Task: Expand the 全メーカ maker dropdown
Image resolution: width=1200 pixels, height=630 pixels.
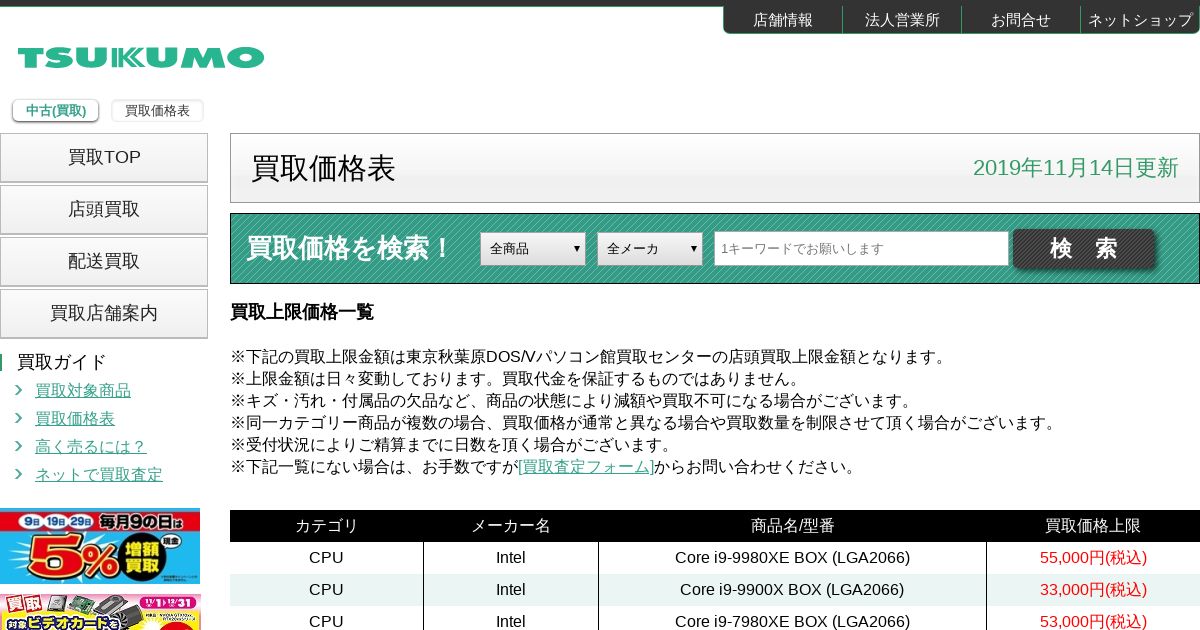Action: pyautogui.click(x=650, y=249)
